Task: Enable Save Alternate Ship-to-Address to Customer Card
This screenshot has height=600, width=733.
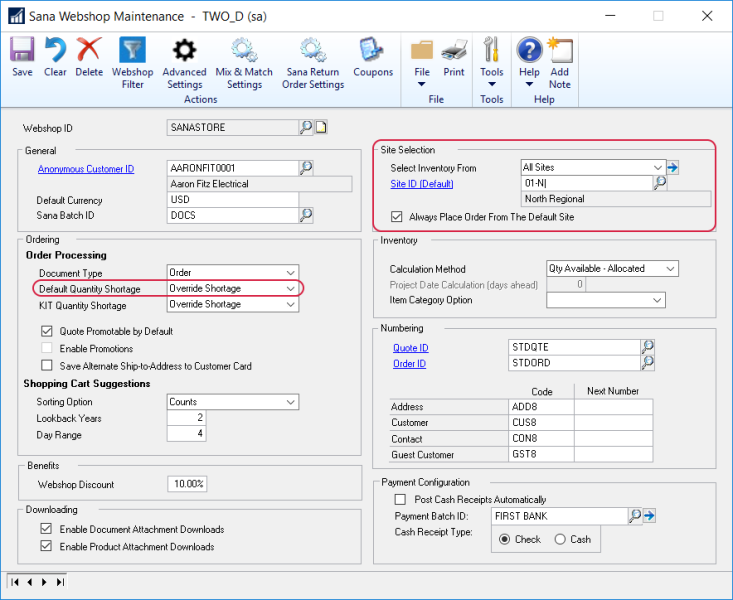Action: [46, 365]
